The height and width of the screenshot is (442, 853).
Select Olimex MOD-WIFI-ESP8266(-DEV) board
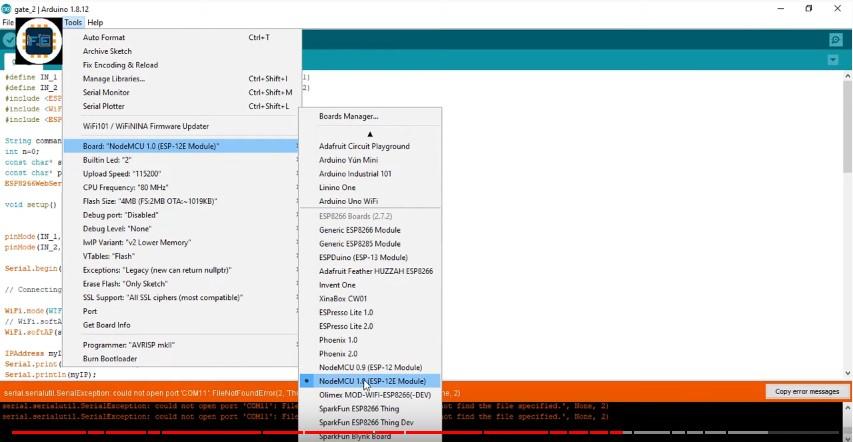coord(370,395)
